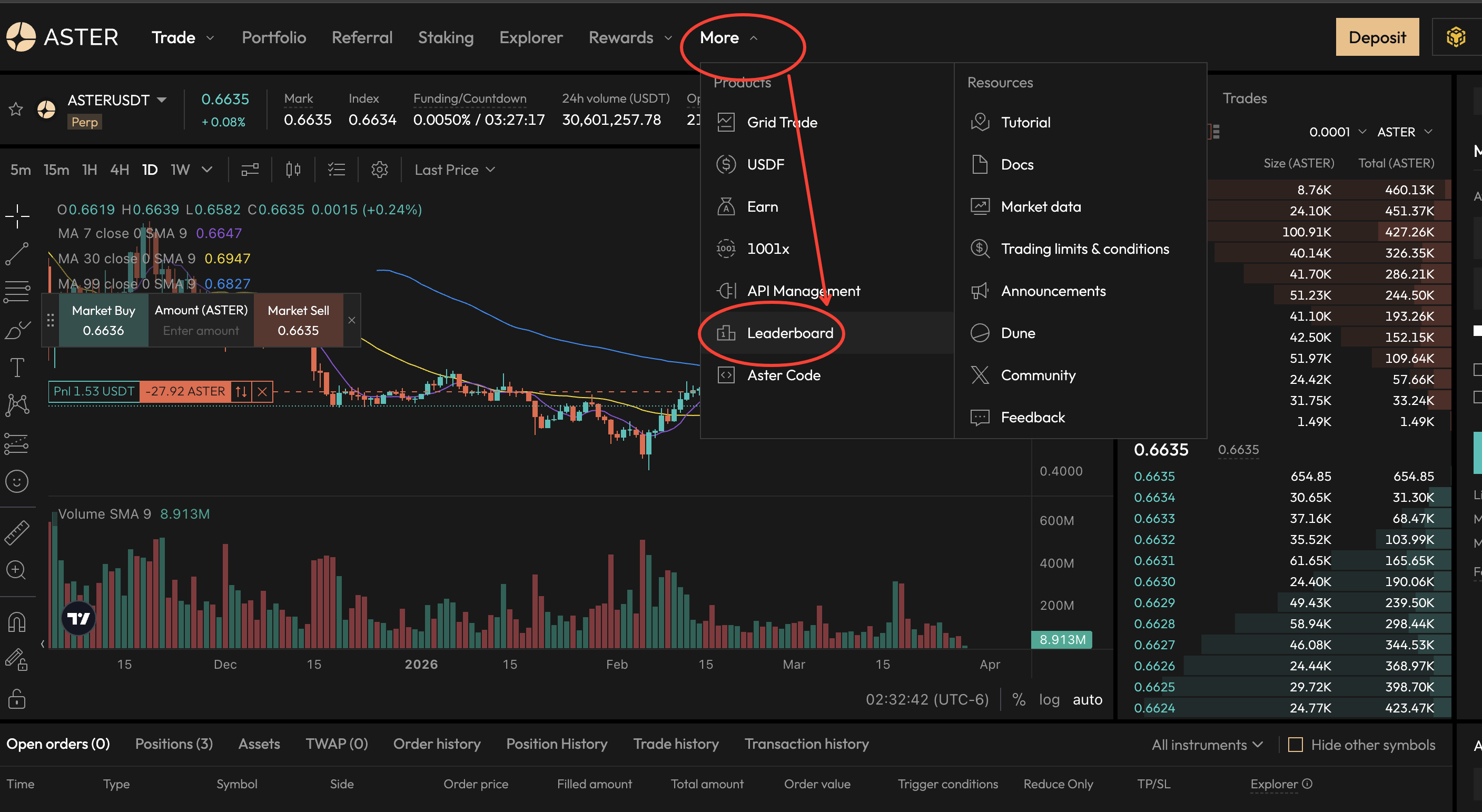The height and width of the screenshot is (812, 1482).
Task: Select the ruler measure tool
Action: pos(17,532)
